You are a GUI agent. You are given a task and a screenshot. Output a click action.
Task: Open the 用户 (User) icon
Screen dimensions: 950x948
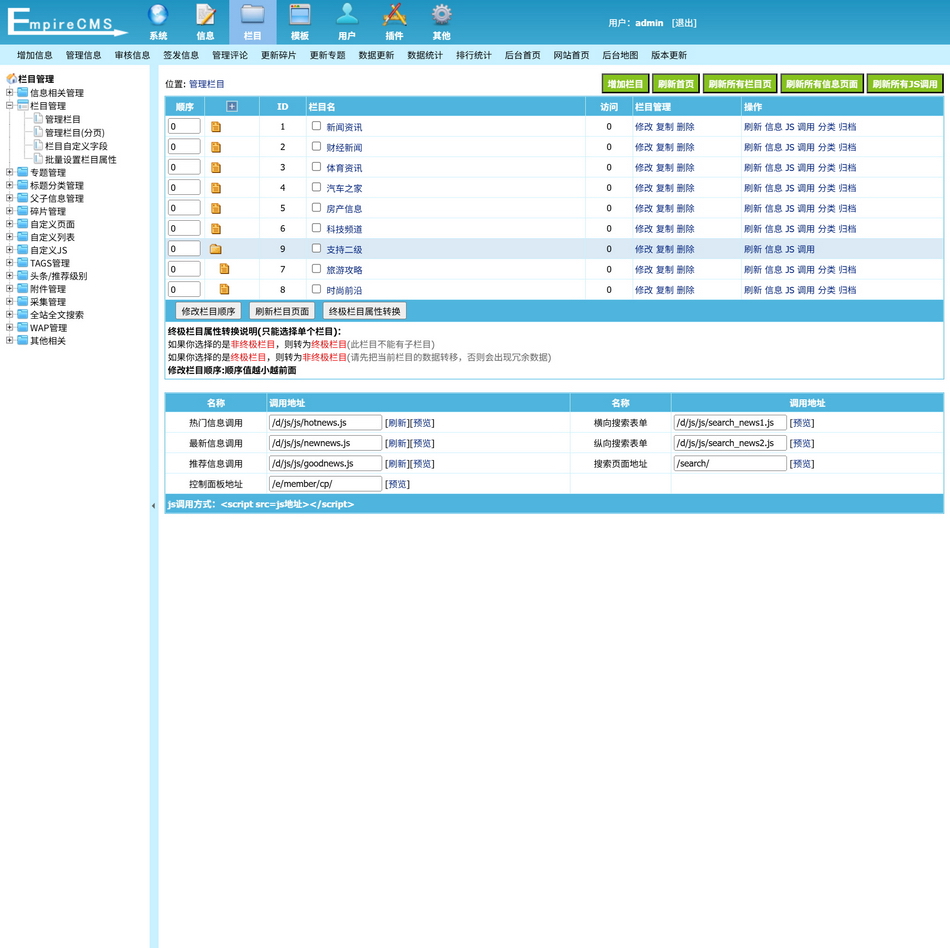pyautogui.click(x=347, y=16)
